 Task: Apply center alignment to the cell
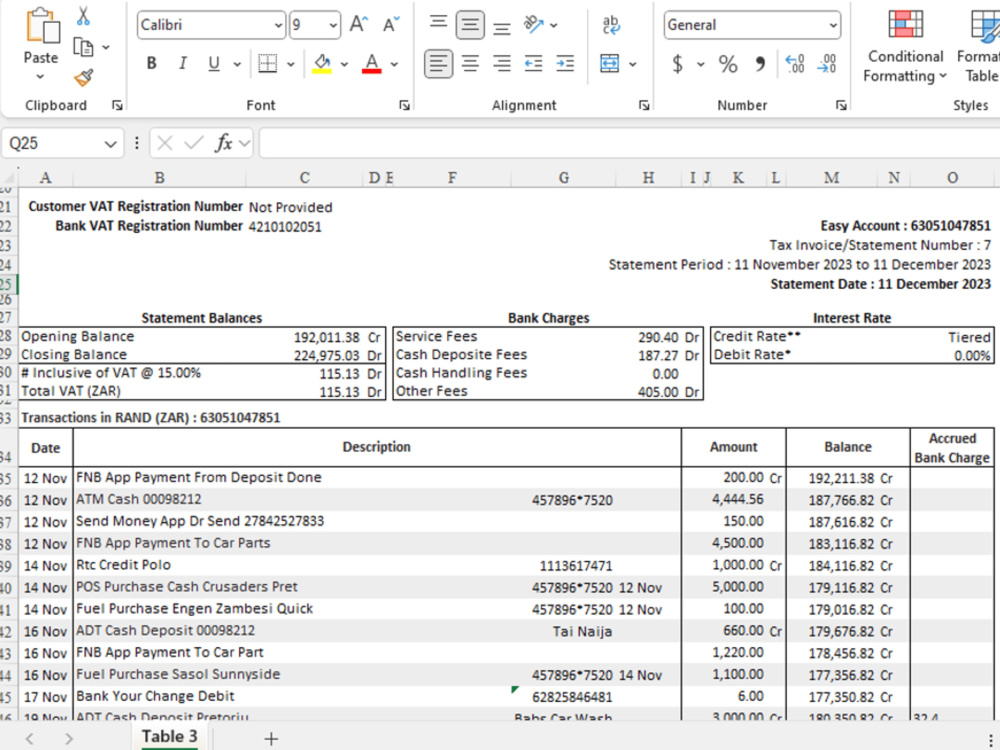469,63
